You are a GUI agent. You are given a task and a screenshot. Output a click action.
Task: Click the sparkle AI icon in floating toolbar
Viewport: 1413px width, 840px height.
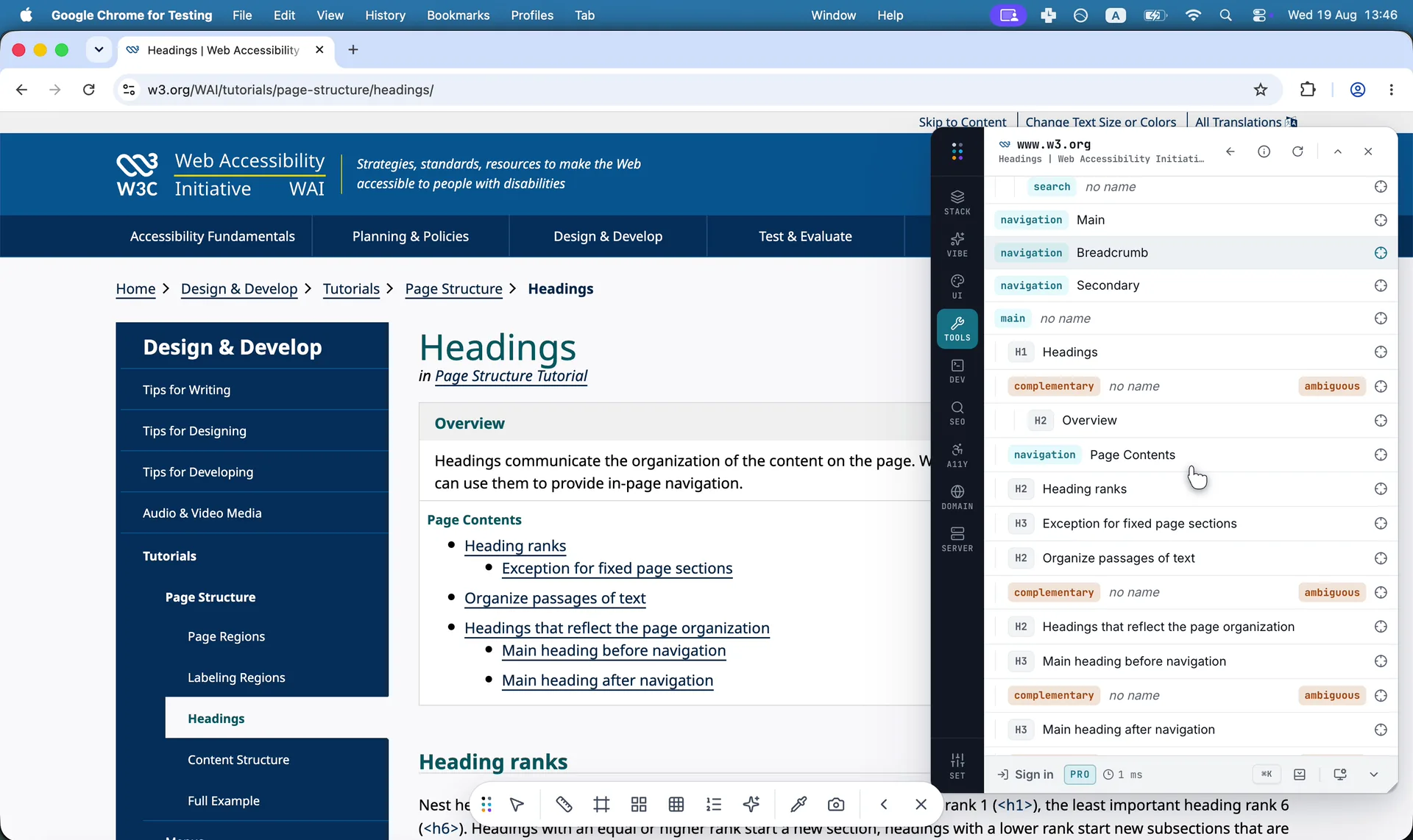pos(751,804)
